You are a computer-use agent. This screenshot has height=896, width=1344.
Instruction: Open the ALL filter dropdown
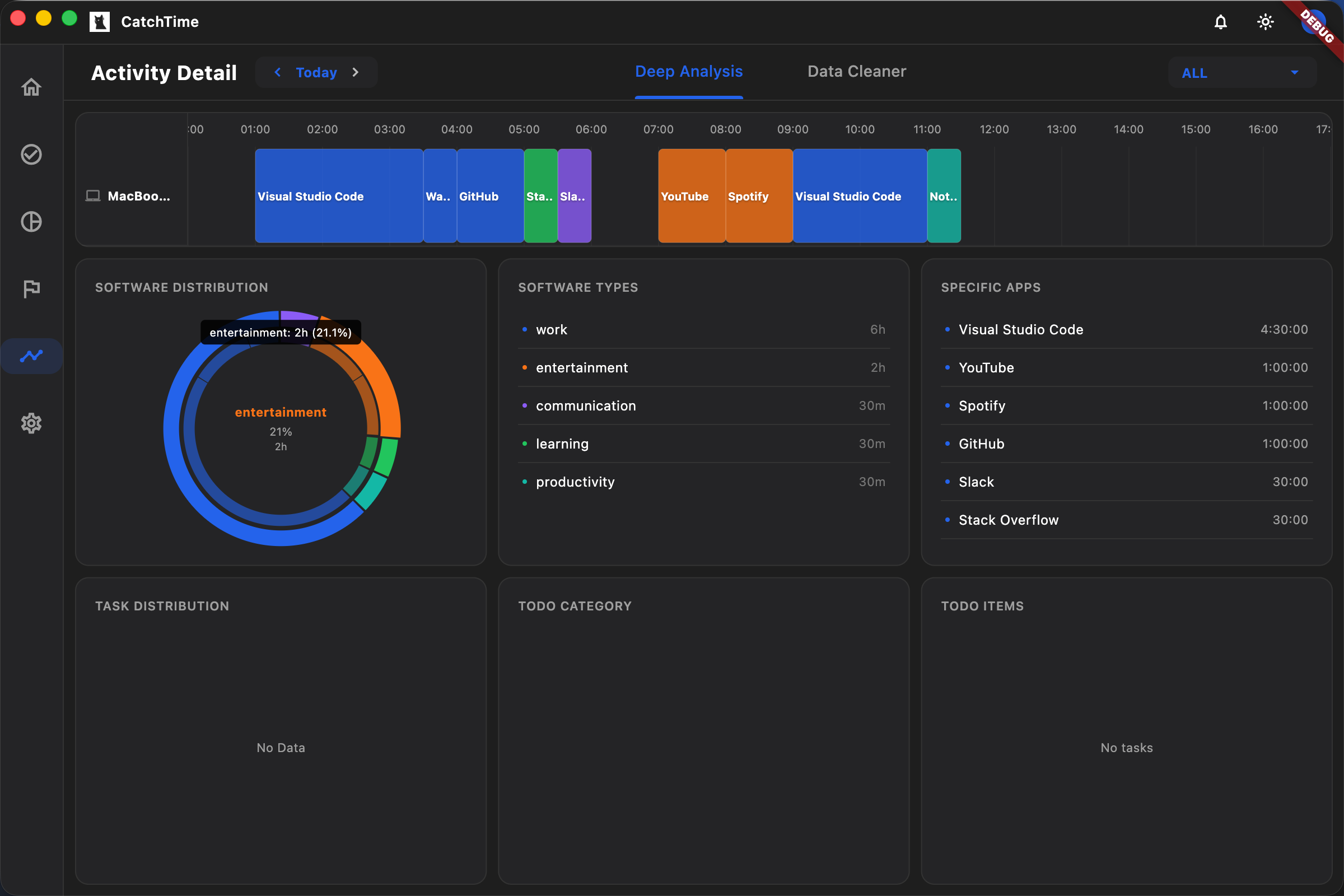1241,73
